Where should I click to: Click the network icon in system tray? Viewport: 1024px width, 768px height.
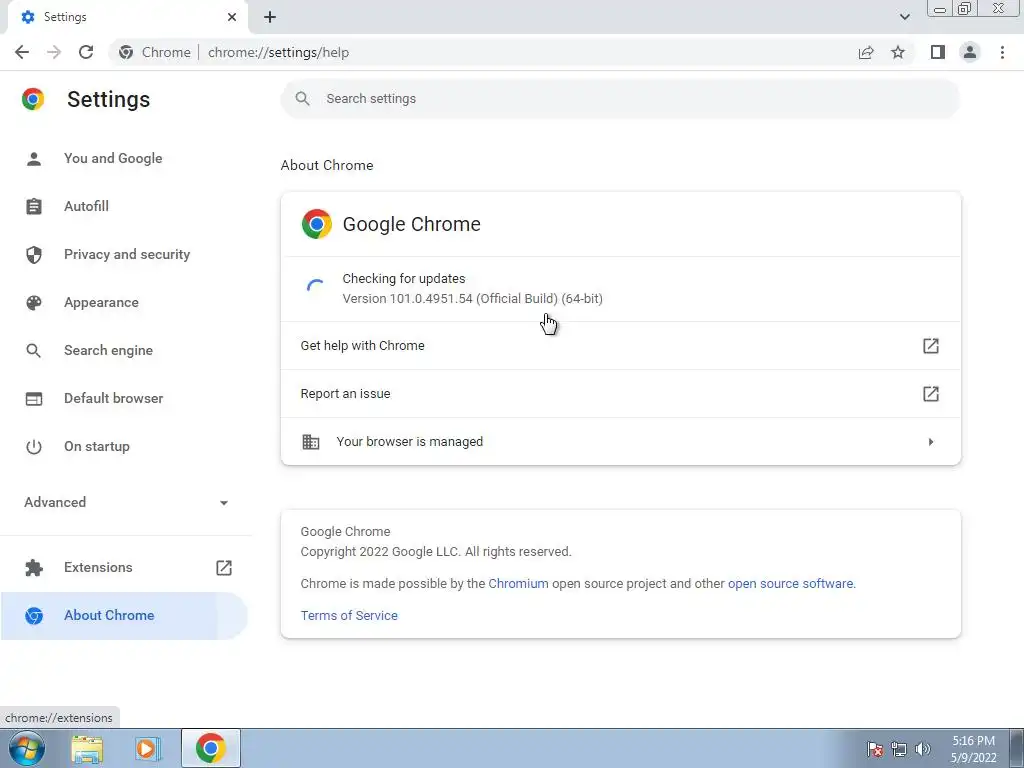[899, 749]
